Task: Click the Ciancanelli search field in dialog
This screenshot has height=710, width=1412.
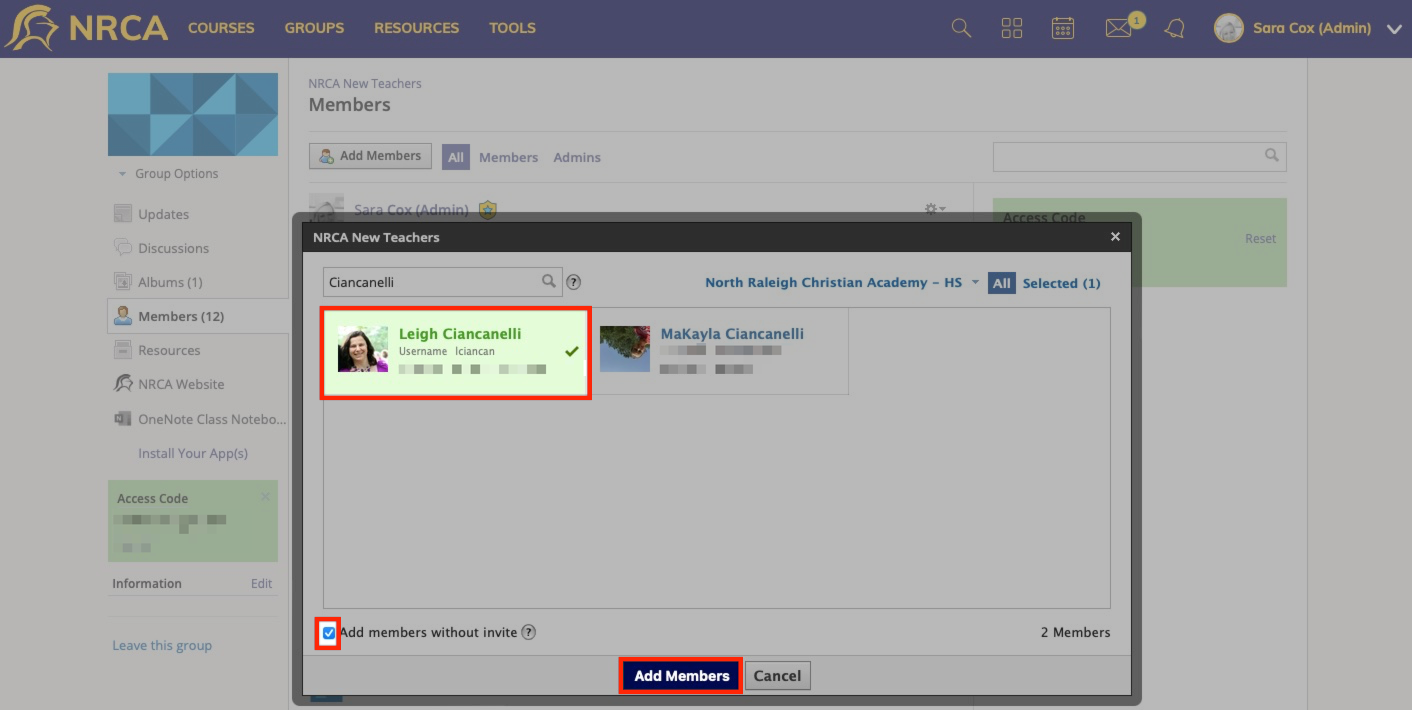Action: click(443, 282)
